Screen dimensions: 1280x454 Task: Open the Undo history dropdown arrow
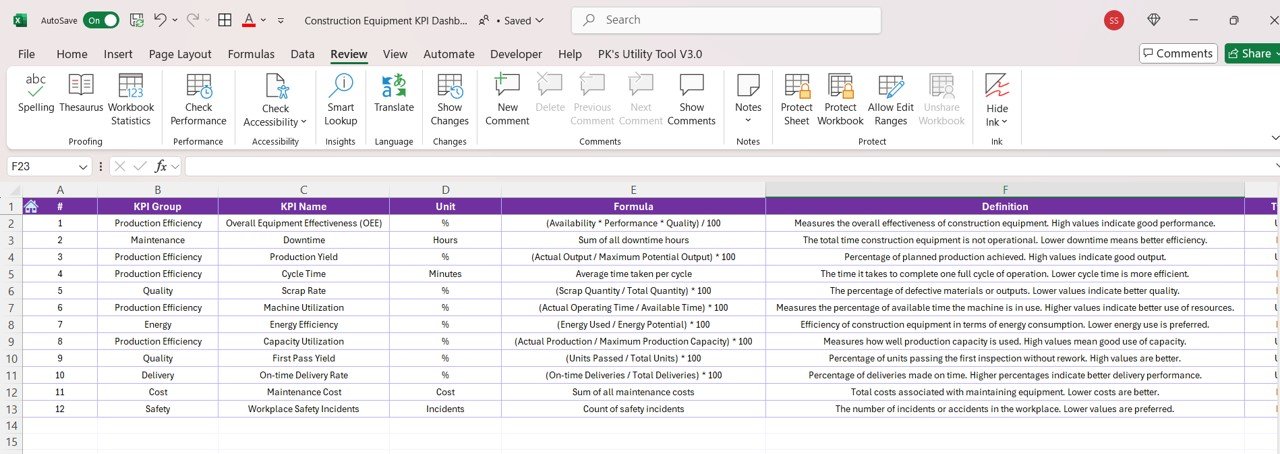pos(175,20)
